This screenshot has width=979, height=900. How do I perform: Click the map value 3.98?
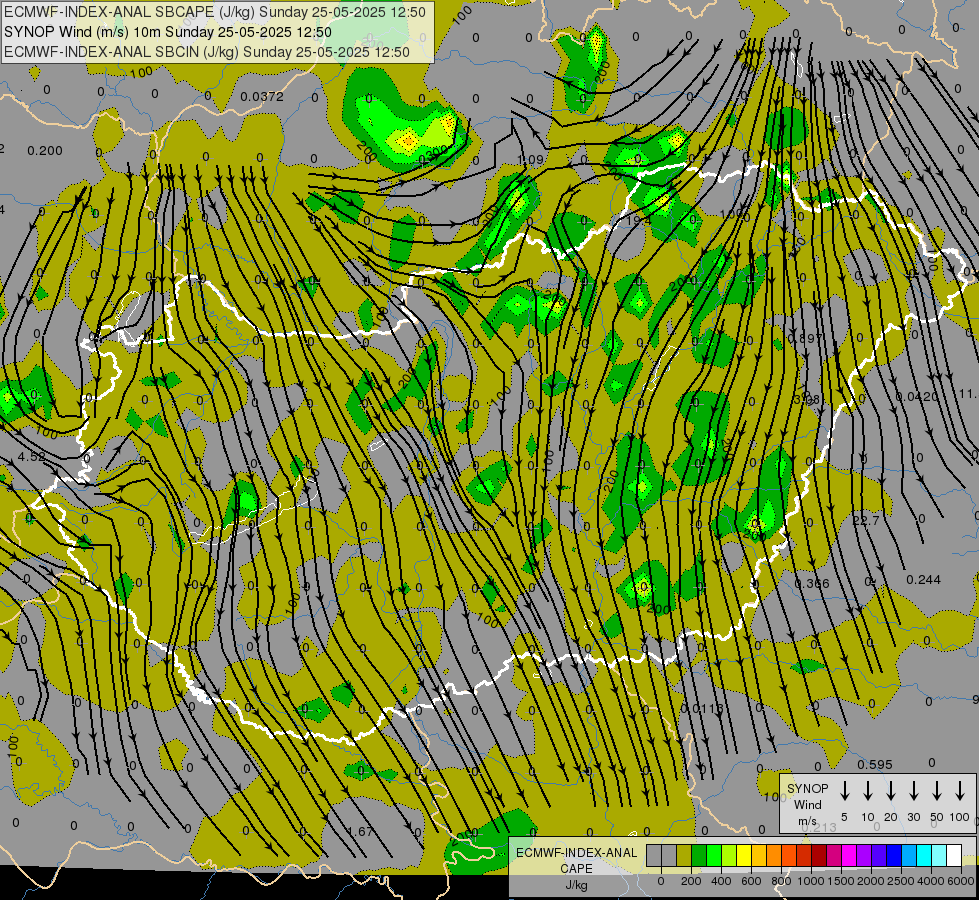coord(807,400)
